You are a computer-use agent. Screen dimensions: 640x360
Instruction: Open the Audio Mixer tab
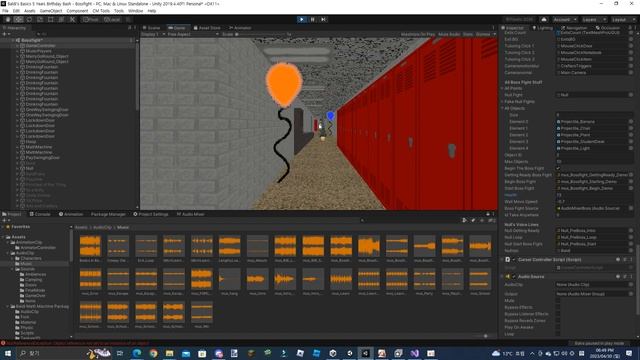191,214
